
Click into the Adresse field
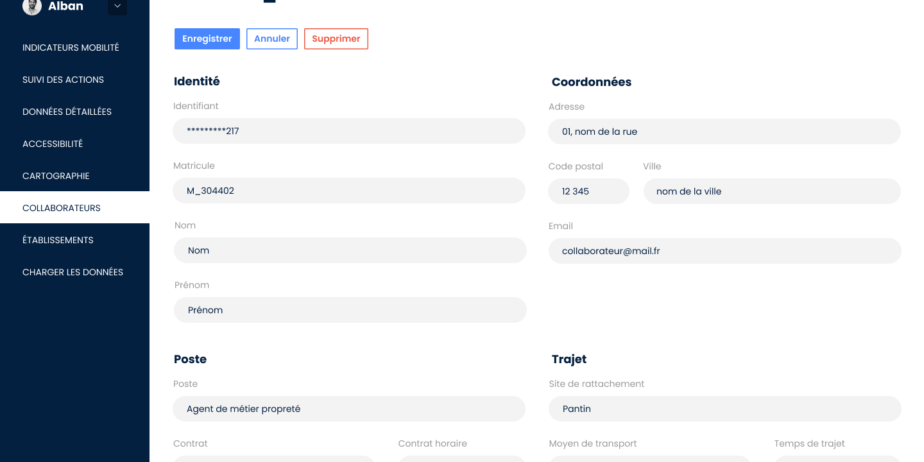tap(724, 132)
